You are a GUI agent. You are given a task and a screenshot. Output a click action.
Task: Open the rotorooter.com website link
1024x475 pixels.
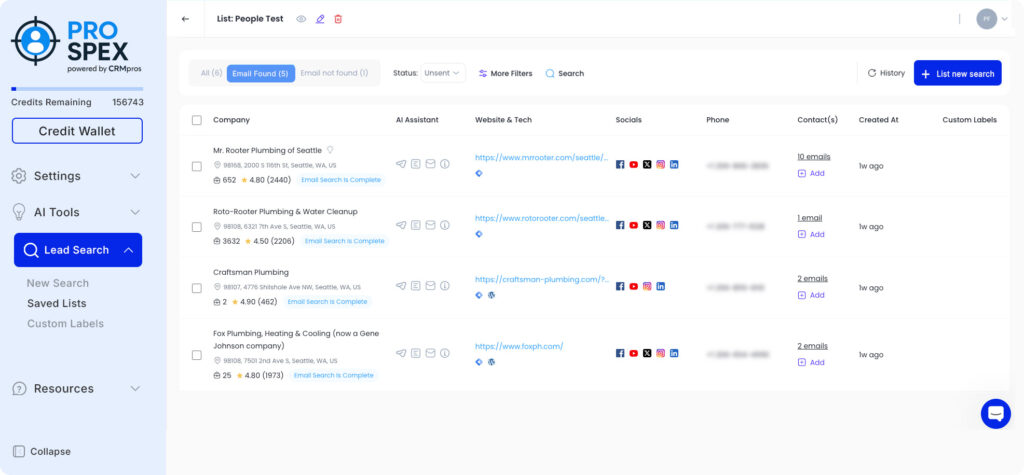(x=542, y=218)
